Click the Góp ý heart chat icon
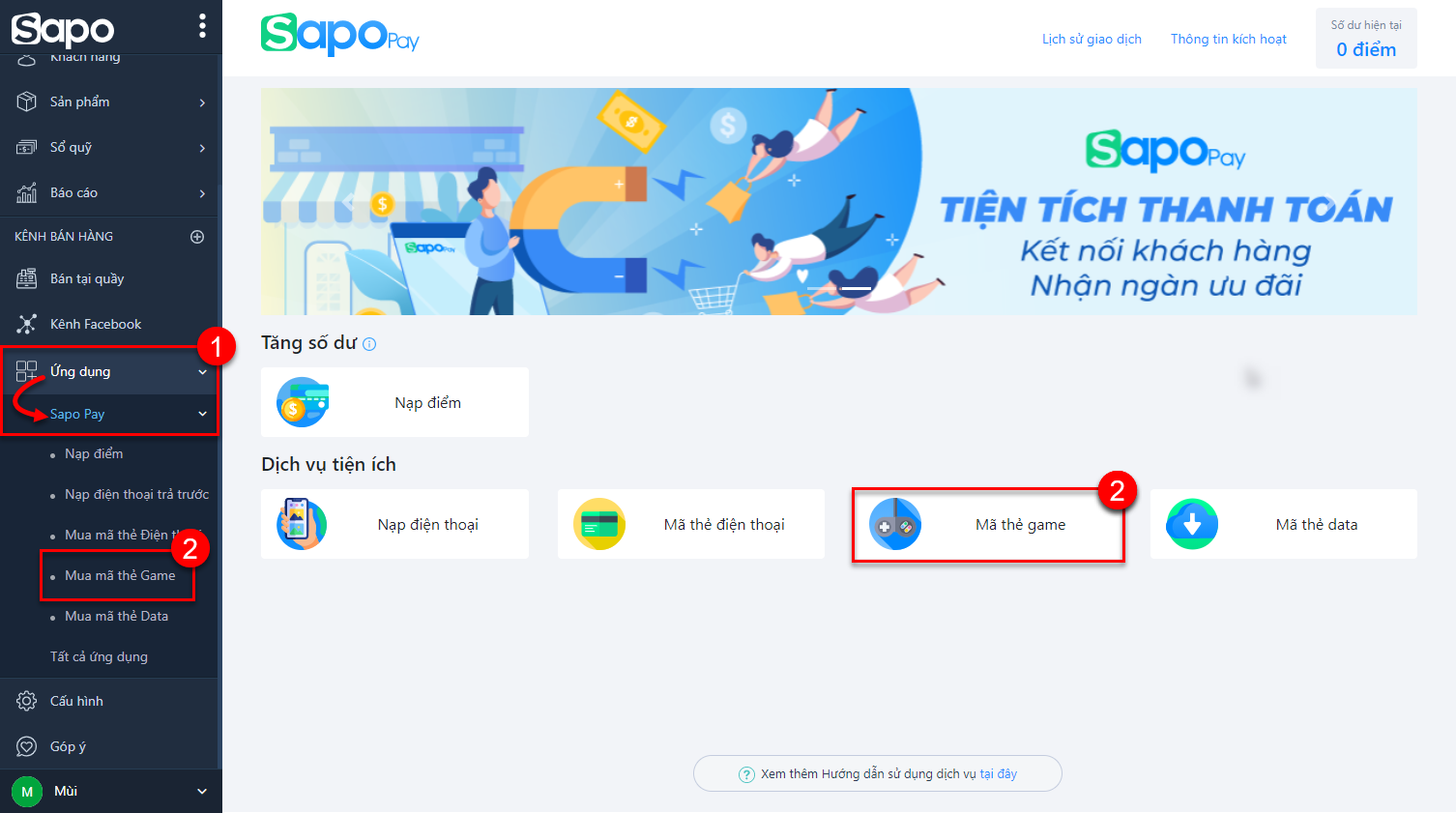This screenshot has width=1456, height=813. (x=27, y=746)
